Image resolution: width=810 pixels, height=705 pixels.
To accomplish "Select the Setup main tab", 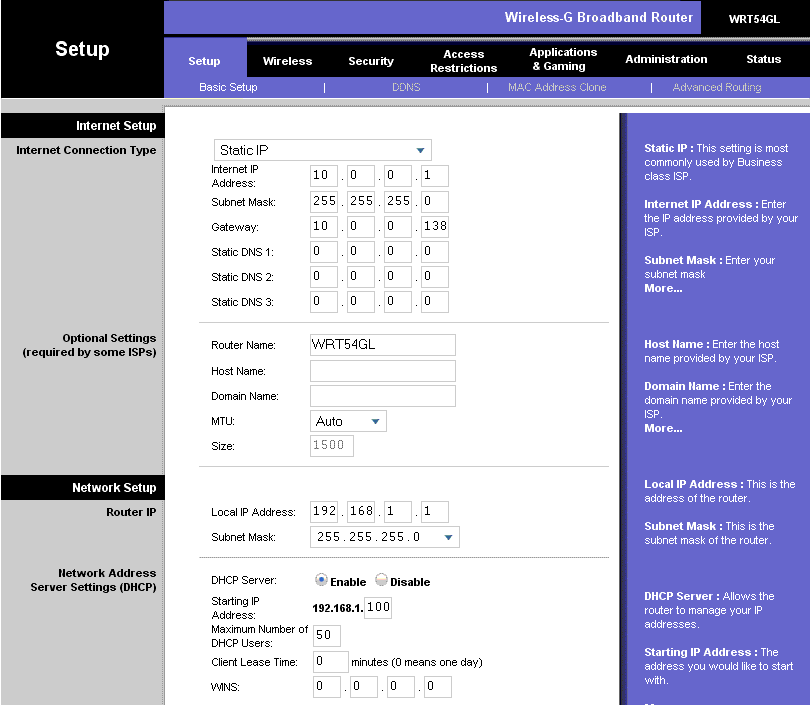I will click(x=204, y=61).
